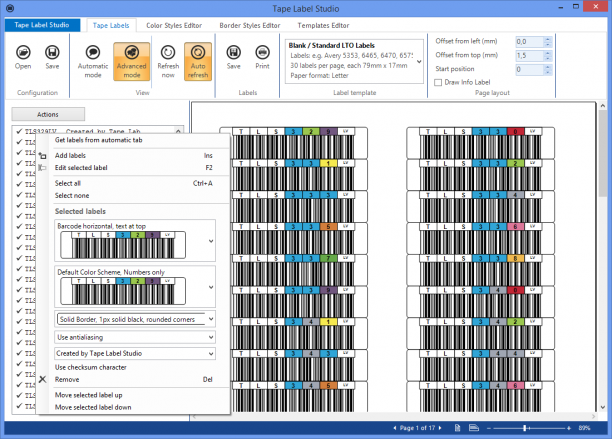Click the 89% zoom level text
612x439 pixels.
584,428
